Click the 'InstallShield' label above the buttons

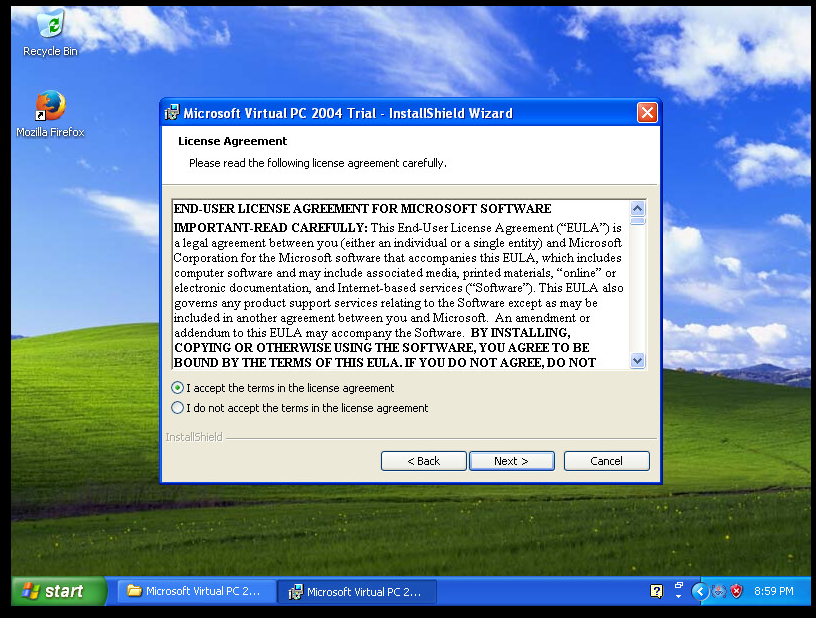194,437
